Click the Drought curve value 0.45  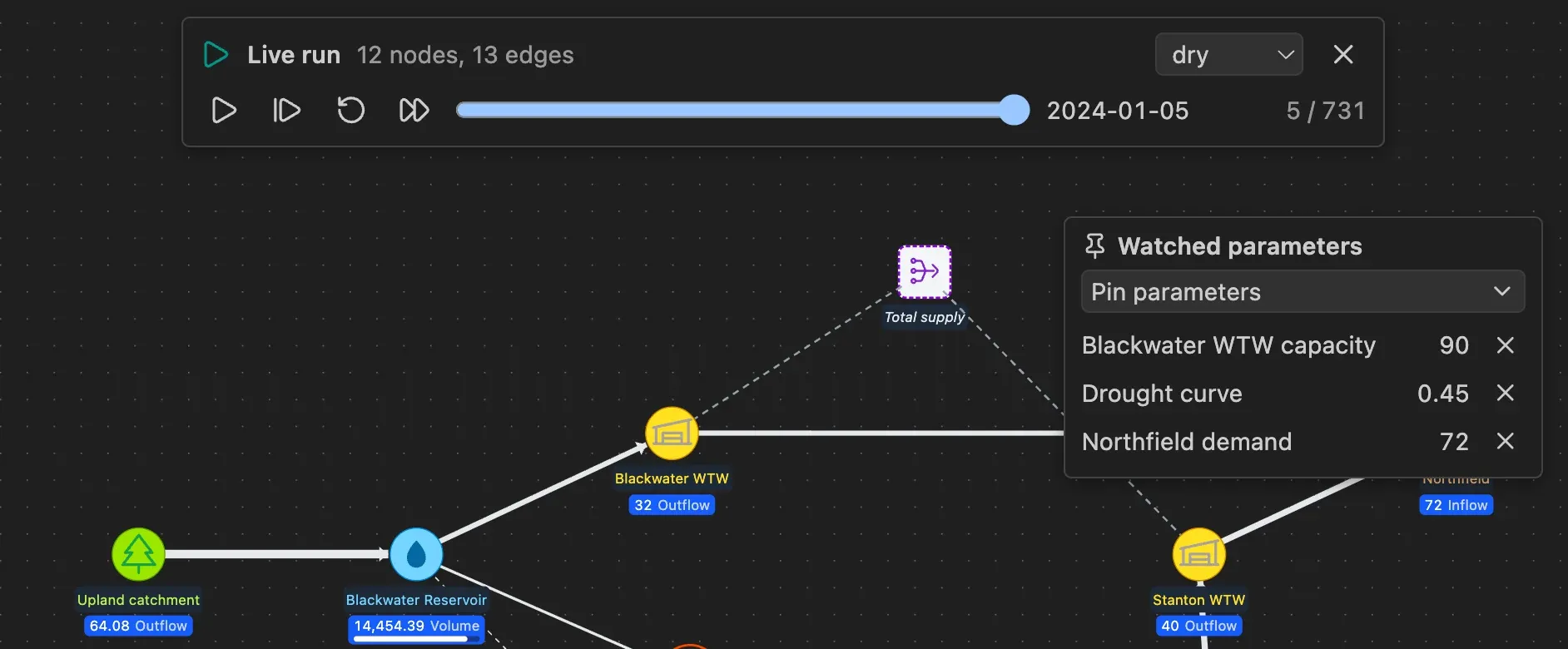pos(1443,394)
